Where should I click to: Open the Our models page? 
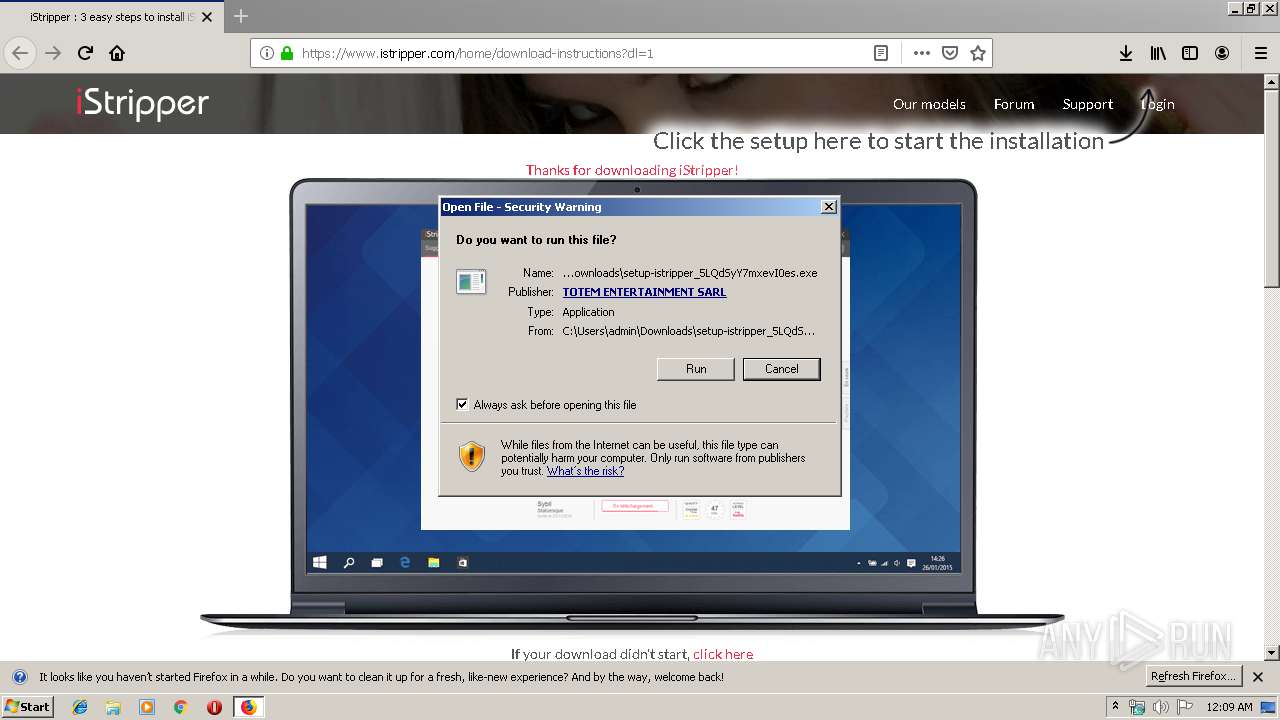[929, 104]
